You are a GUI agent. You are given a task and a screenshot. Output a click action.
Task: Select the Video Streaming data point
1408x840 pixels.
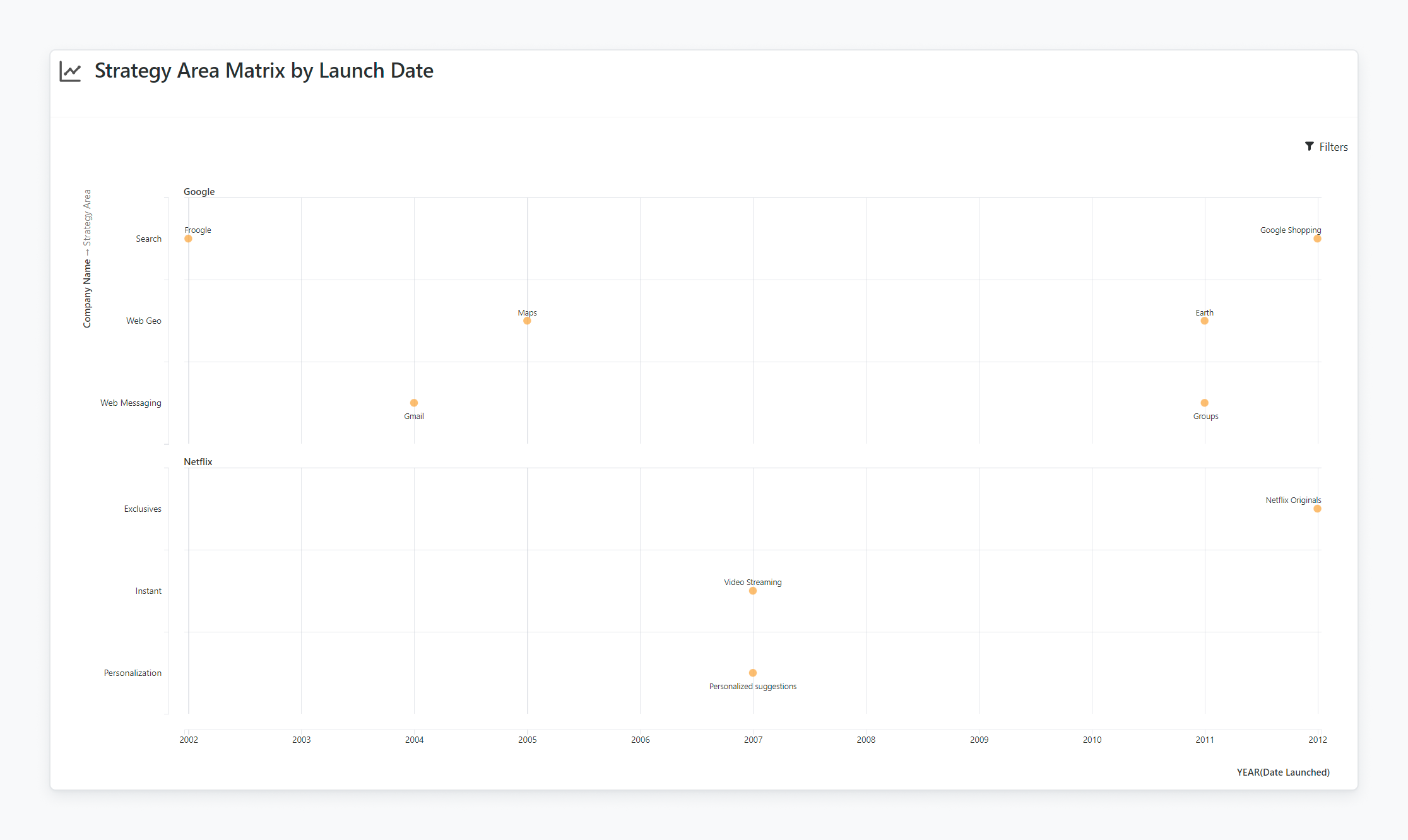(753, 591)
